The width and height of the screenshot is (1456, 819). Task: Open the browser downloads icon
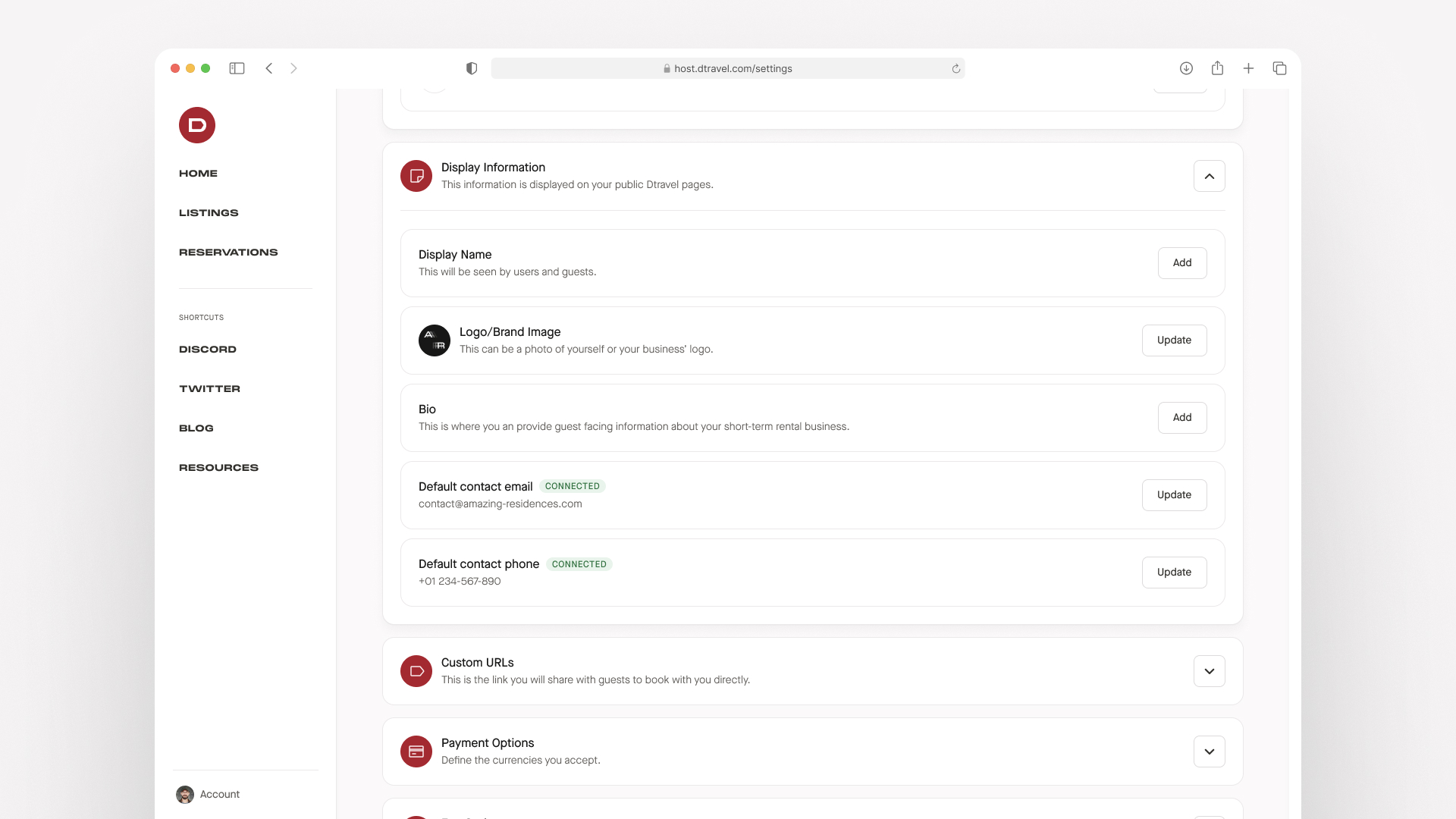click(1186, 68)
